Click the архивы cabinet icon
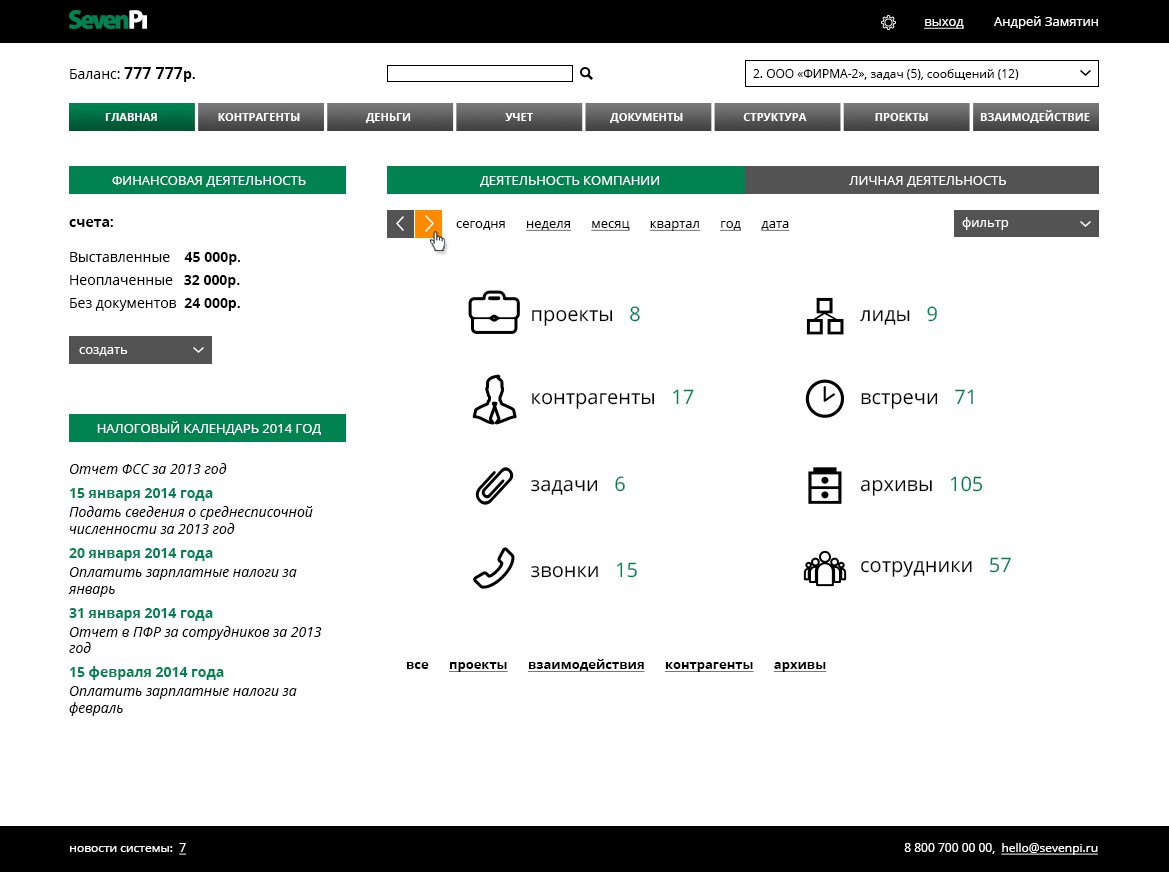 825,485
